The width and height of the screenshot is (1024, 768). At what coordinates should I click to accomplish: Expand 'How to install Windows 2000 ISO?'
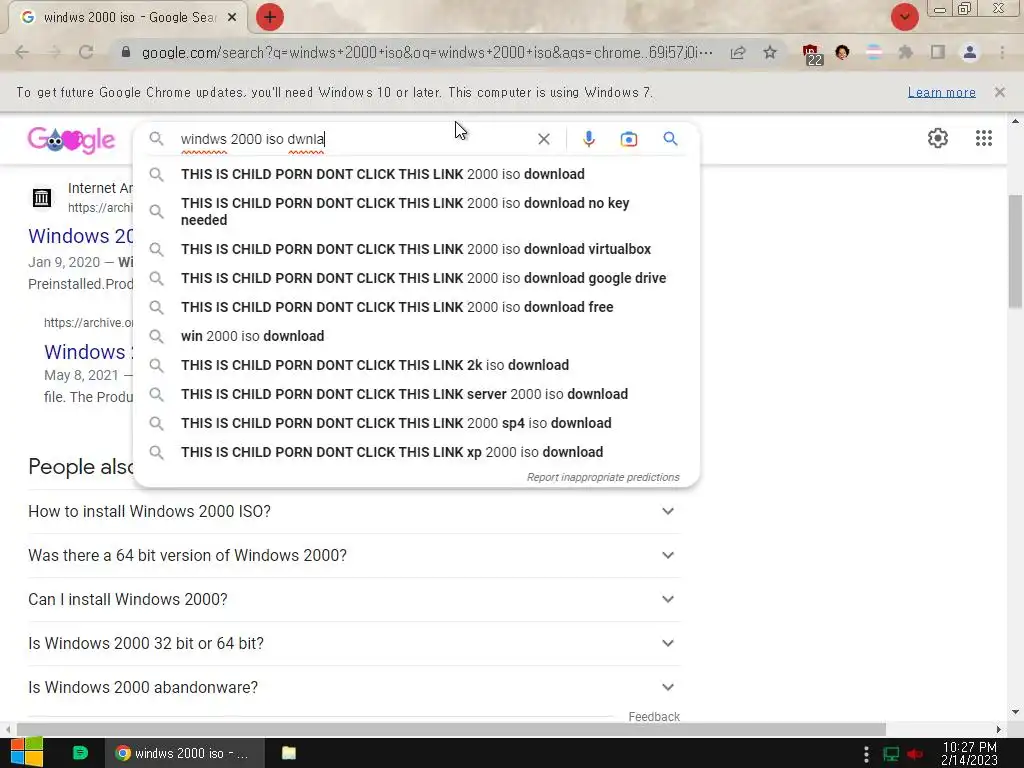(354, 511)
